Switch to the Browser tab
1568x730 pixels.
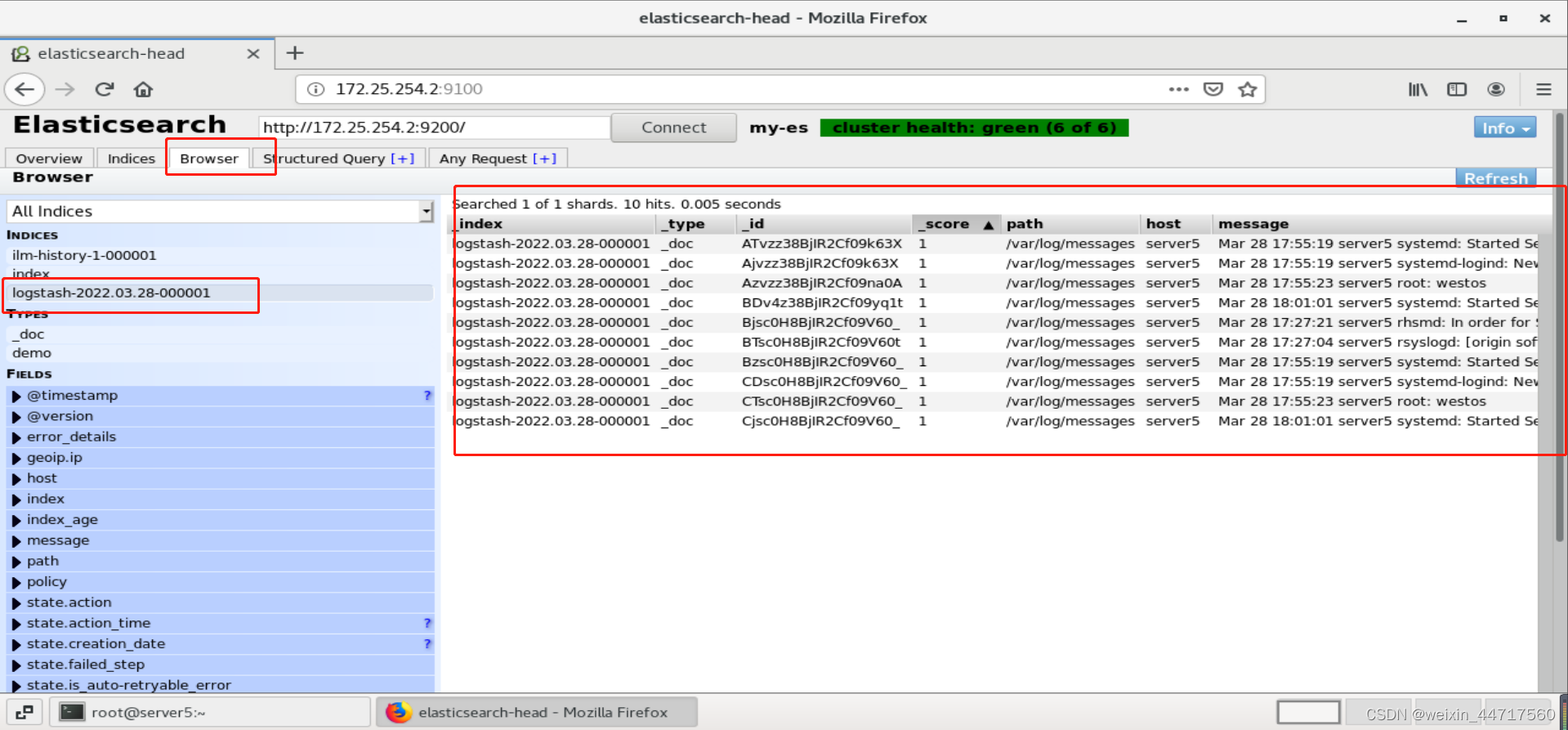209,159
